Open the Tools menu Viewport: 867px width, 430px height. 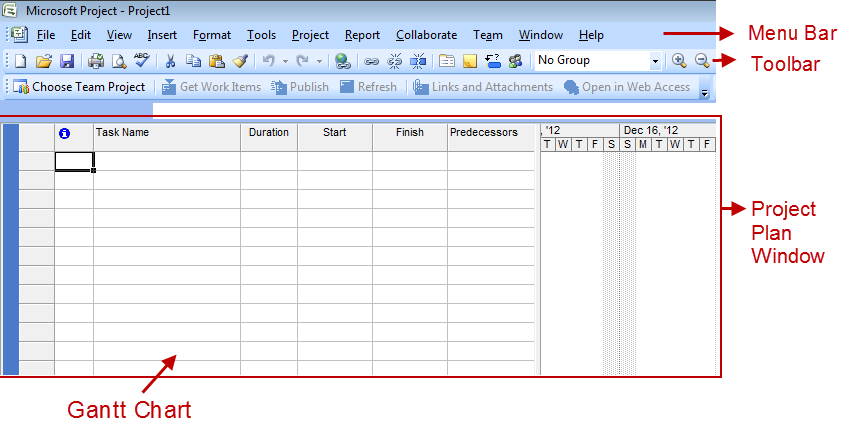coord(262,35)
